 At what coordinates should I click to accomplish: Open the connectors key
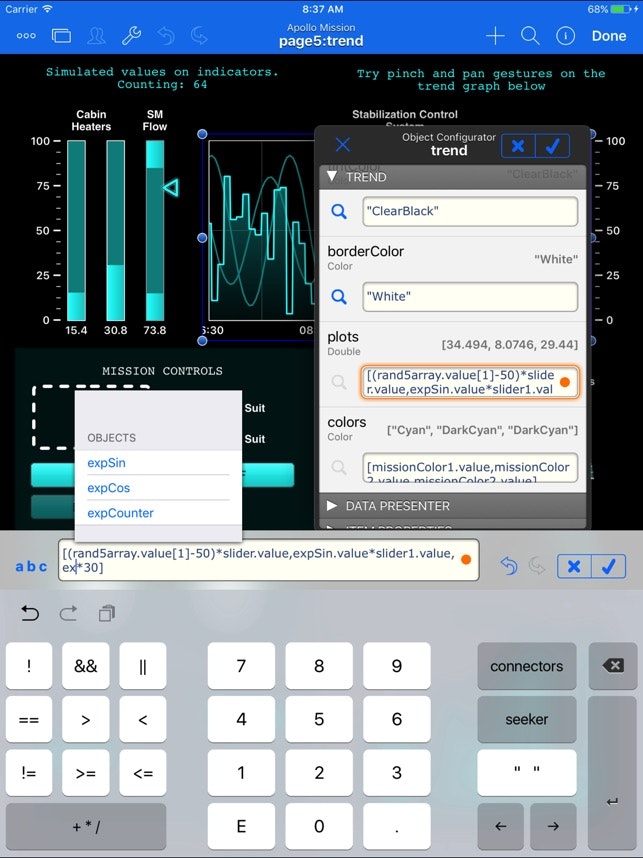tap(526, 666)
